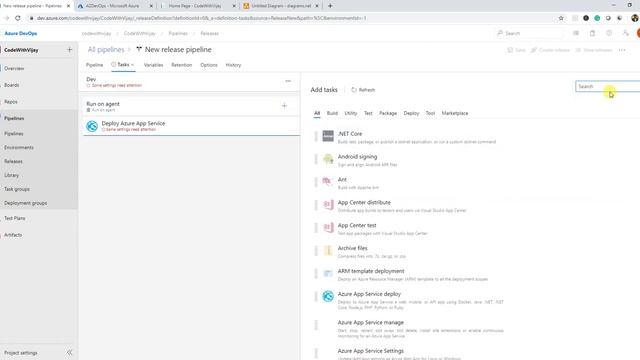Filter tasks by Deploy category
This screenshot has width=640, height=360.
pyautogui.click(x=411, y=113)
